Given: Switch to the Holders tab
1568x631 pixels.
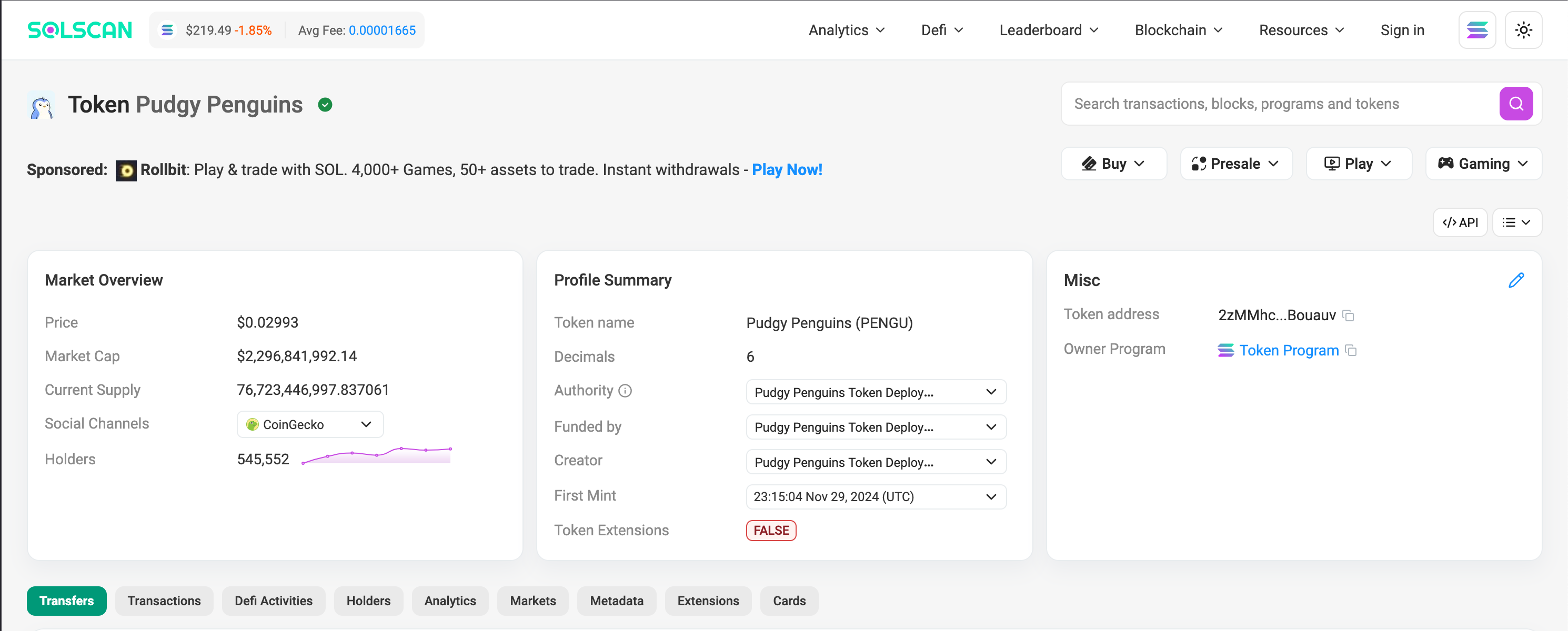Looking at the screenshot, I should pyautogui.click(x=368, y=601).
